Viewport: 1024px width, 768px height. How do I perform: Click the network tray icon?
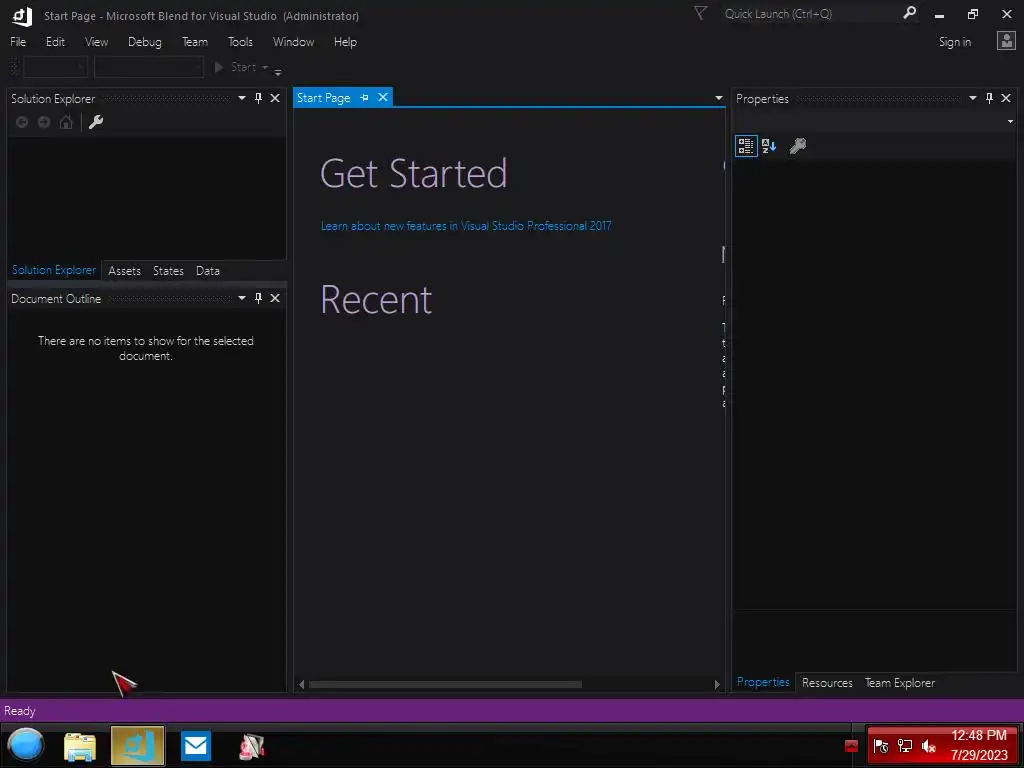pos(904,746)
